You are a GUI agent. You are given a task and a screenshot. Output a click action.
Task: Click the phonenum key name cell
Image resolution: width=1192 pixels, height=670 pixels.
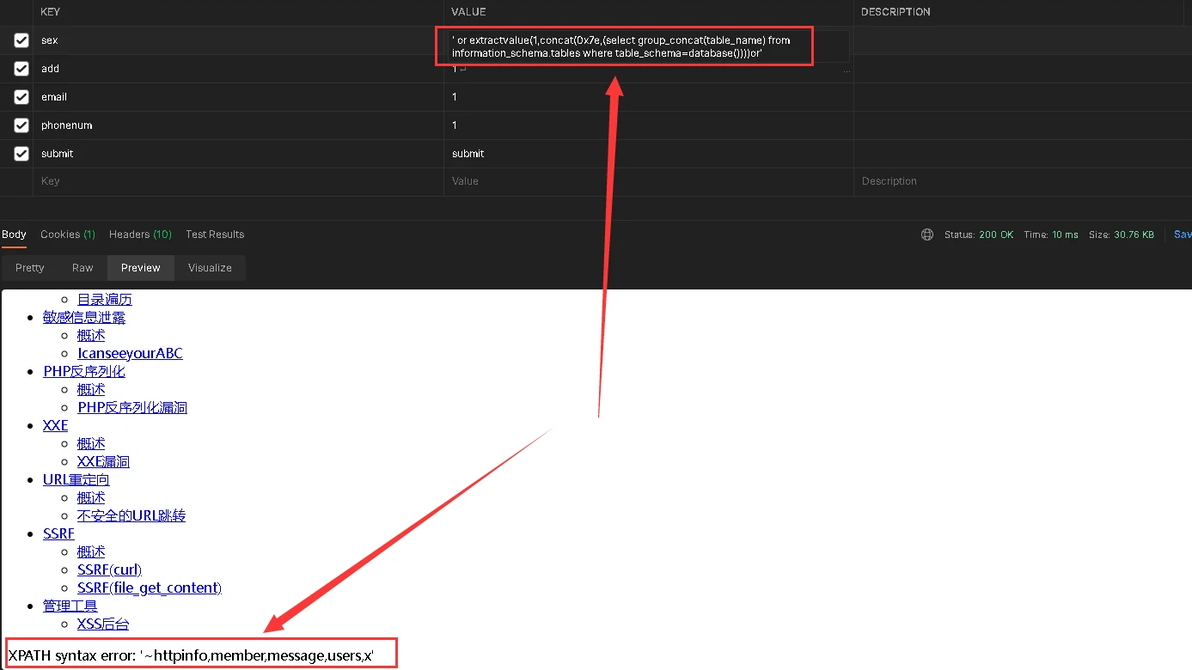coord(238,125)
